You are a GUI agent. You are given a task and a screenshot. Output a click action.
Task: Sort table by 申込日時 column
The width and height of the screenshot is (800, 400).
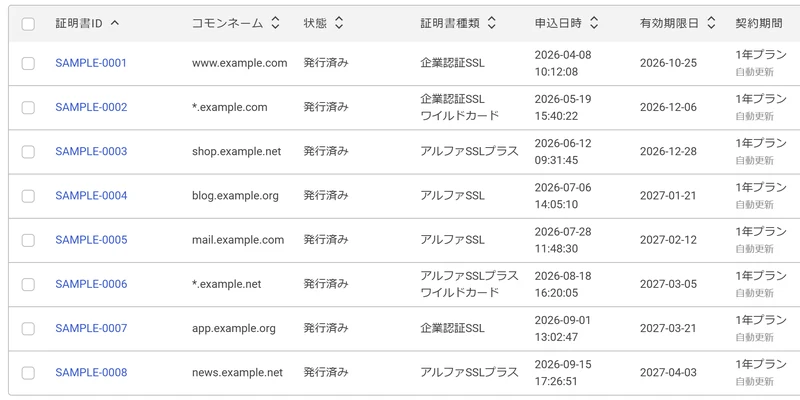593,23
